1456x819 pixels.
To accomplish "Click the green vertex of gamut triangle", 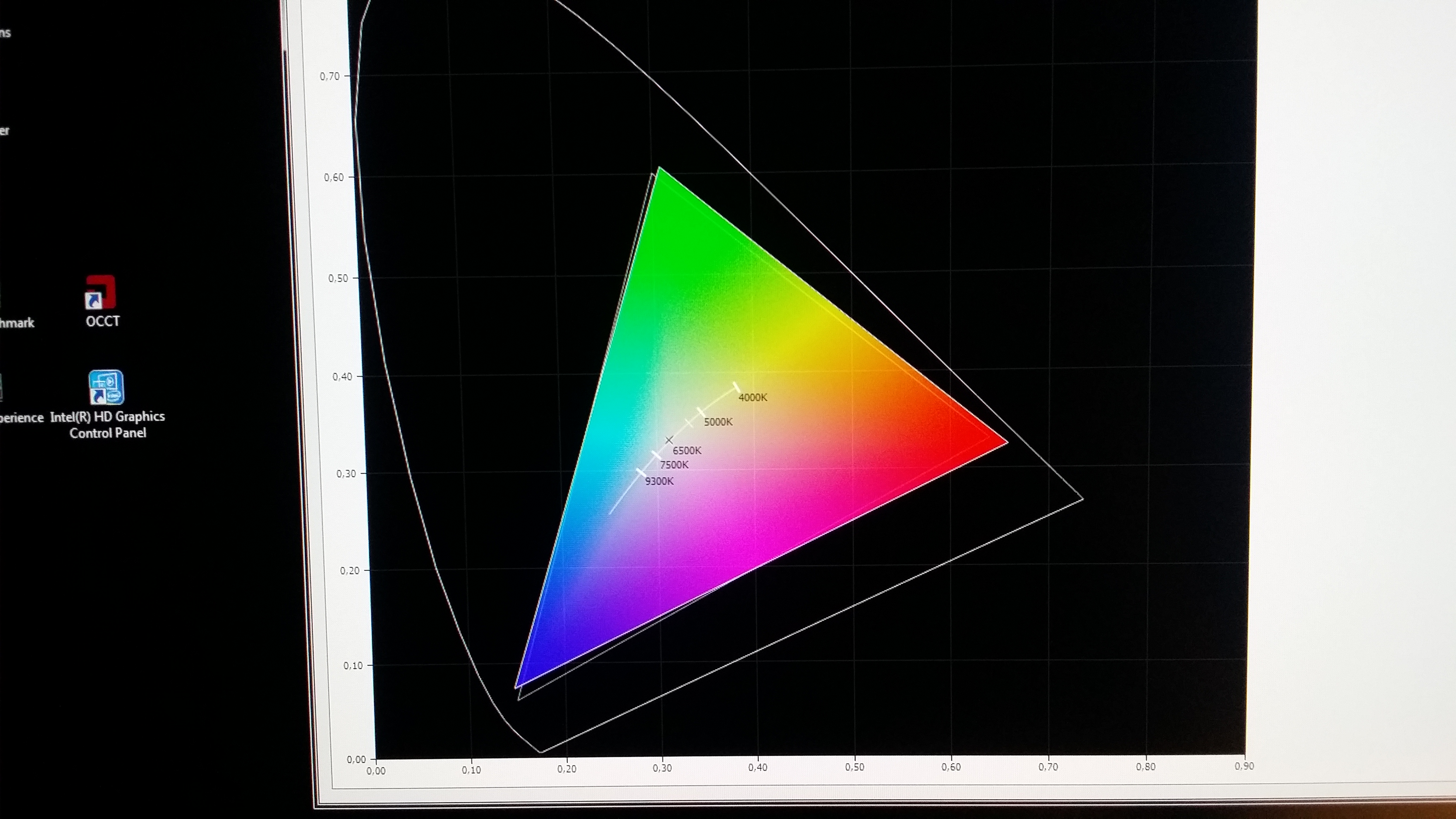I will pyautogui.click(x=659, y=169).
